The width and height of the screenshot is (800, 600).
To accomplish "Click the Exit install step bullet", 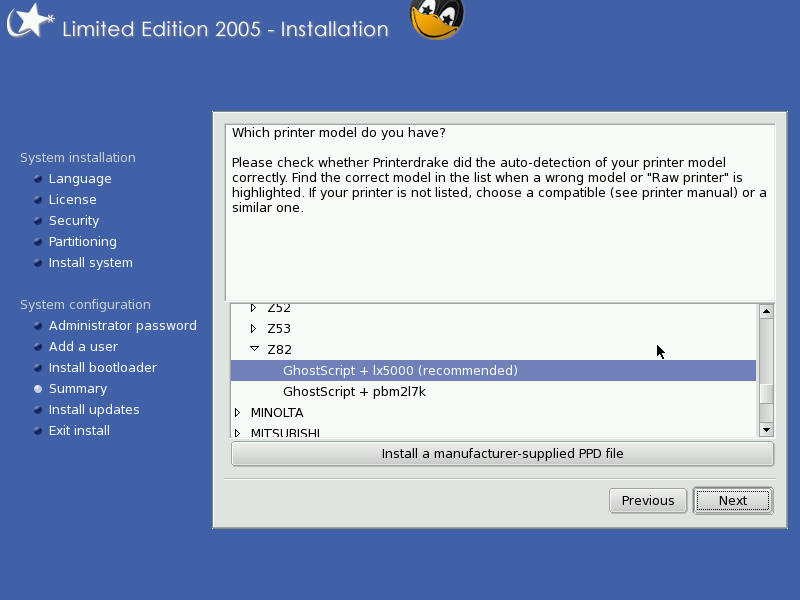I will click(38, 431).
